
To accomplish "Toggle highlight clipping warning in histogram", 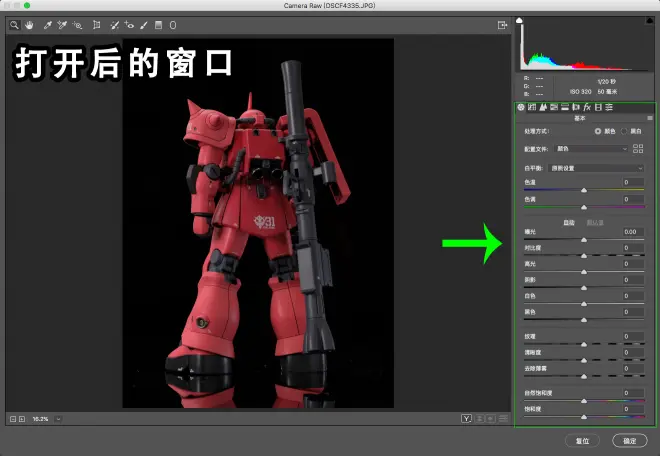I will pyautogui.click(x=649, y=20).
